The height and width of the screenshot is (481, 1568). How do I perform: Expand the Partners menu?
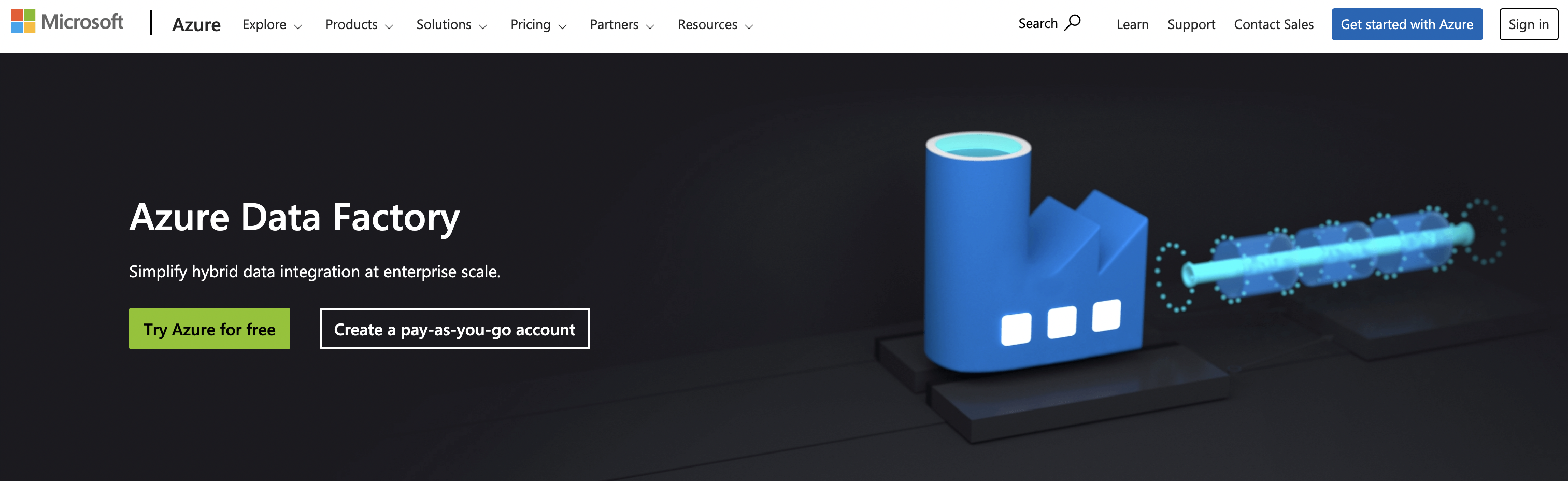click(x=621, y=24)
